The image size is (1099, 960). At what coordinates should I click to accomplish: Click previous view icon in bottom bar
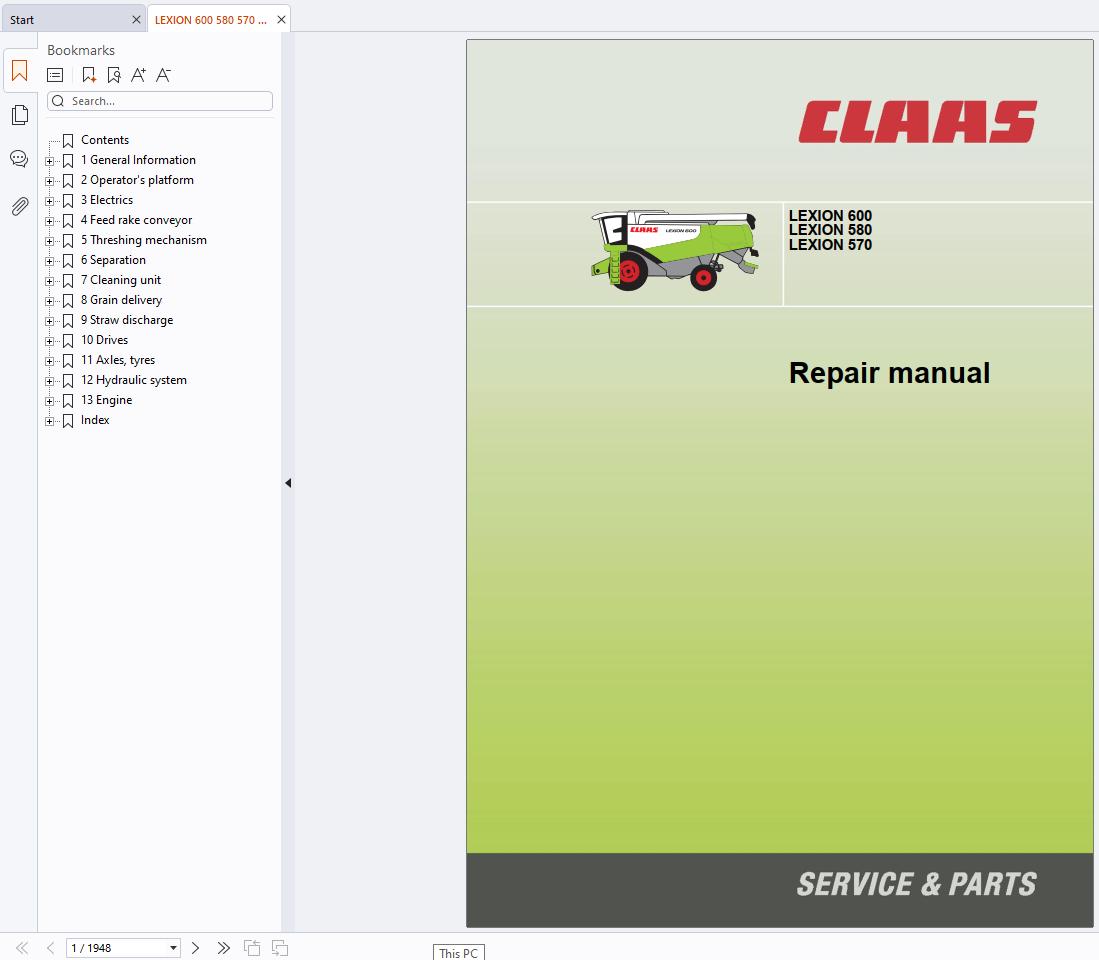252,948
